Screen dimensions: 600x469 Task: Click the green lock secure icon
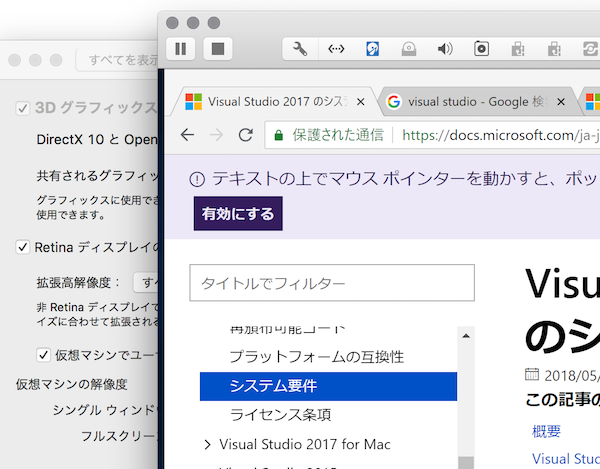279,135
